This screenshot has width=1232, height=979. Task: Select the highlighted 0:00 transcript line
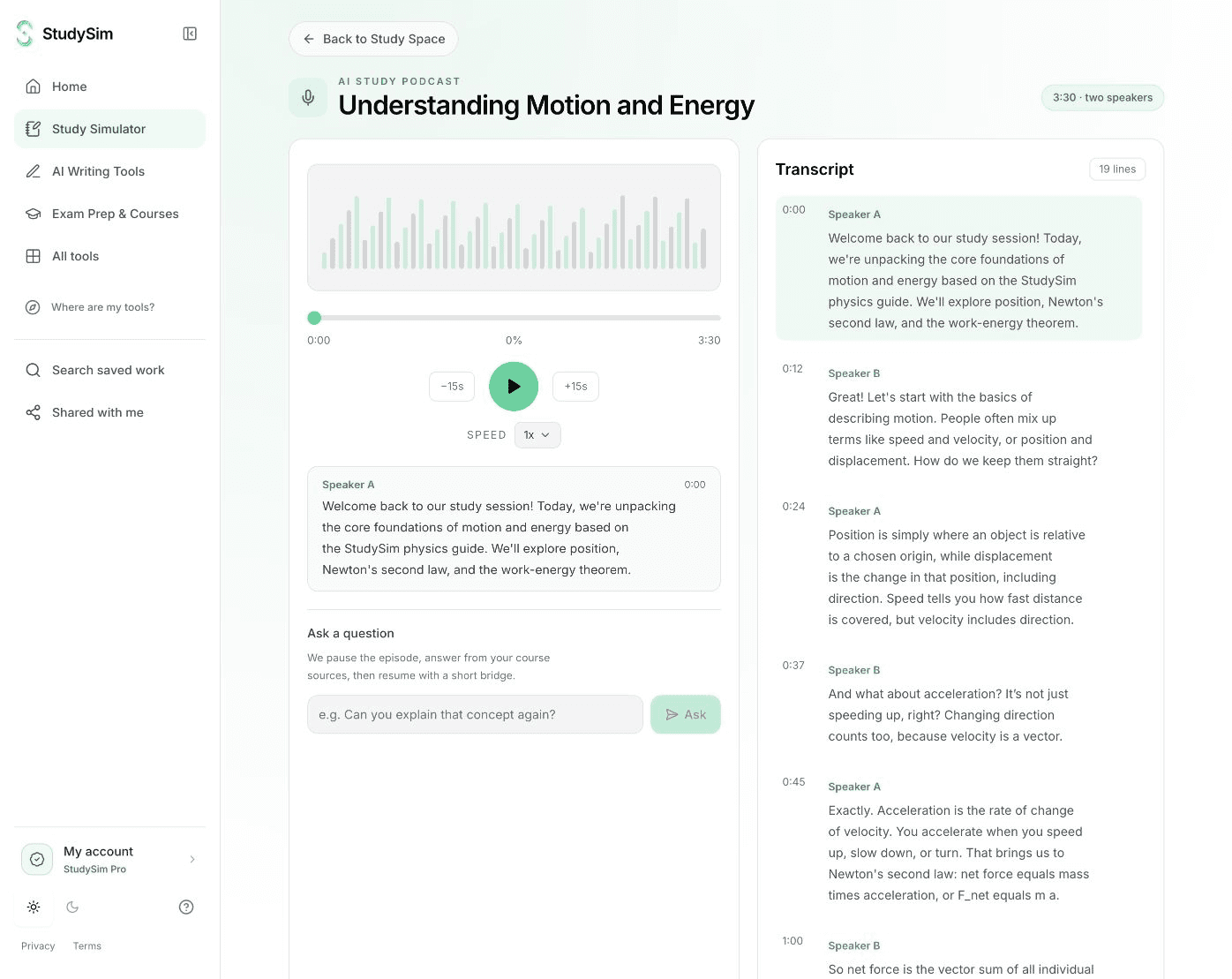tap(959, 268)
